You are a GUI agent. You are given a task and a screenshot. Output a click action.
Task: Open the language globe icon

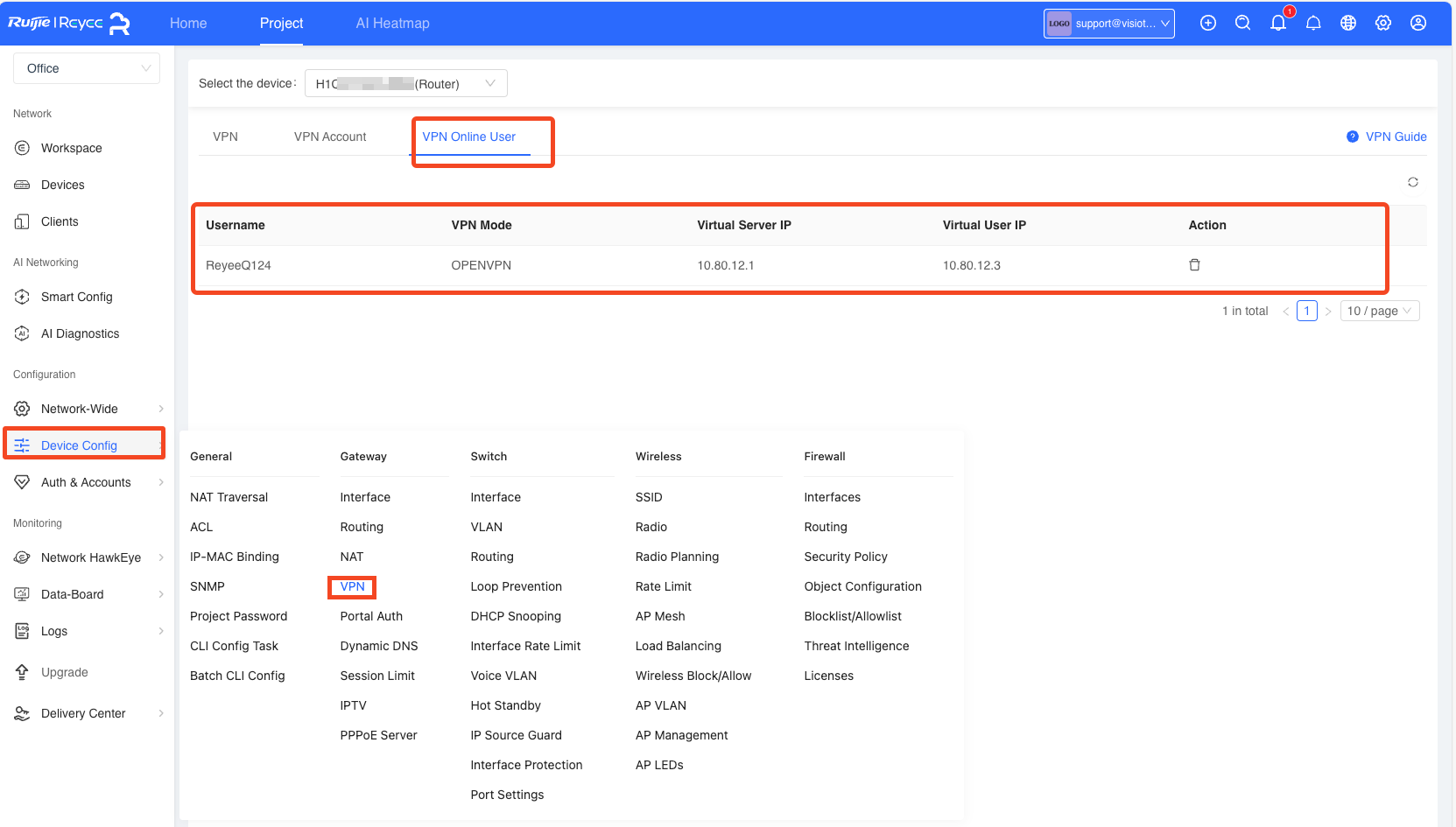click(x=1348, y=23)
